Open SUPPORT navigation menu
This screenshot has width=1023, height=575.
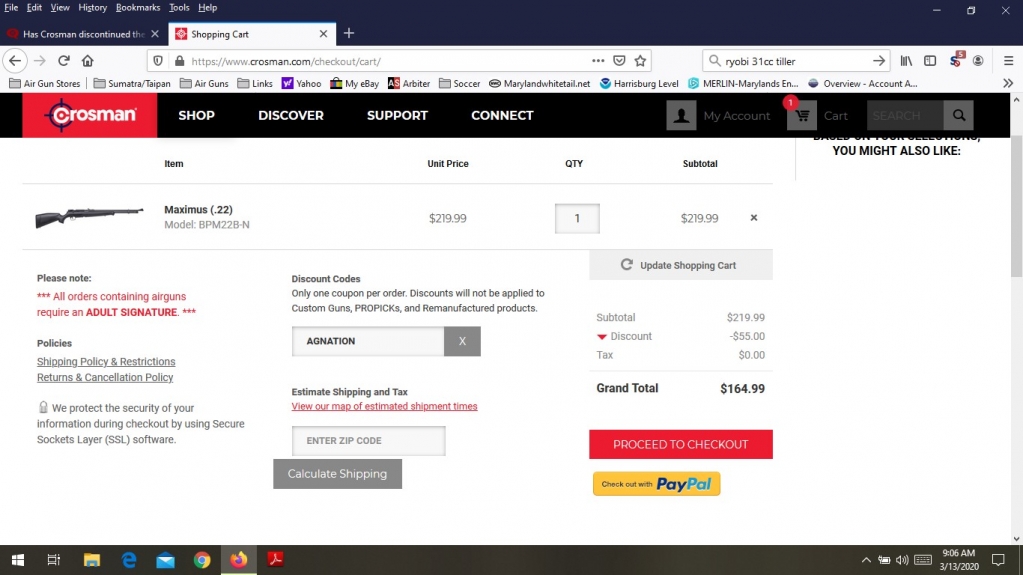pos(397,116)
